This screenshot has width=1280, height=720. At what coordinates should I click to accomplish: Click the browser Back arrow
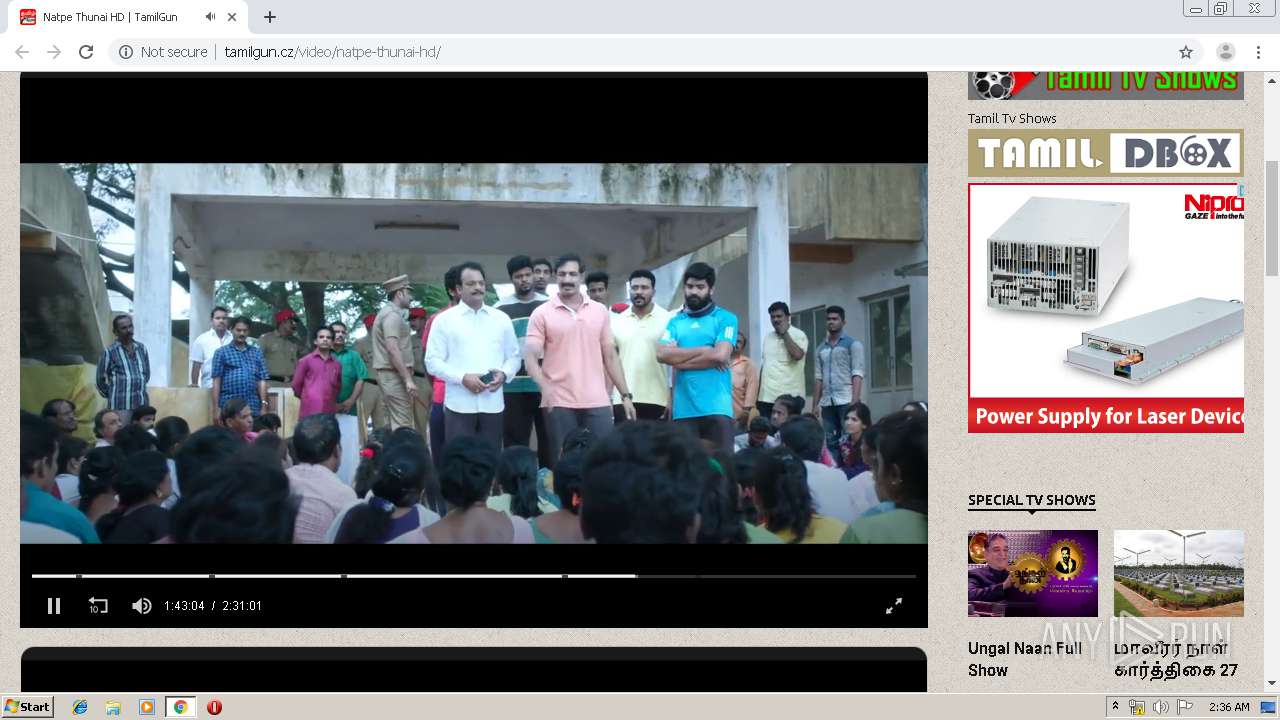tap(22, 52)
